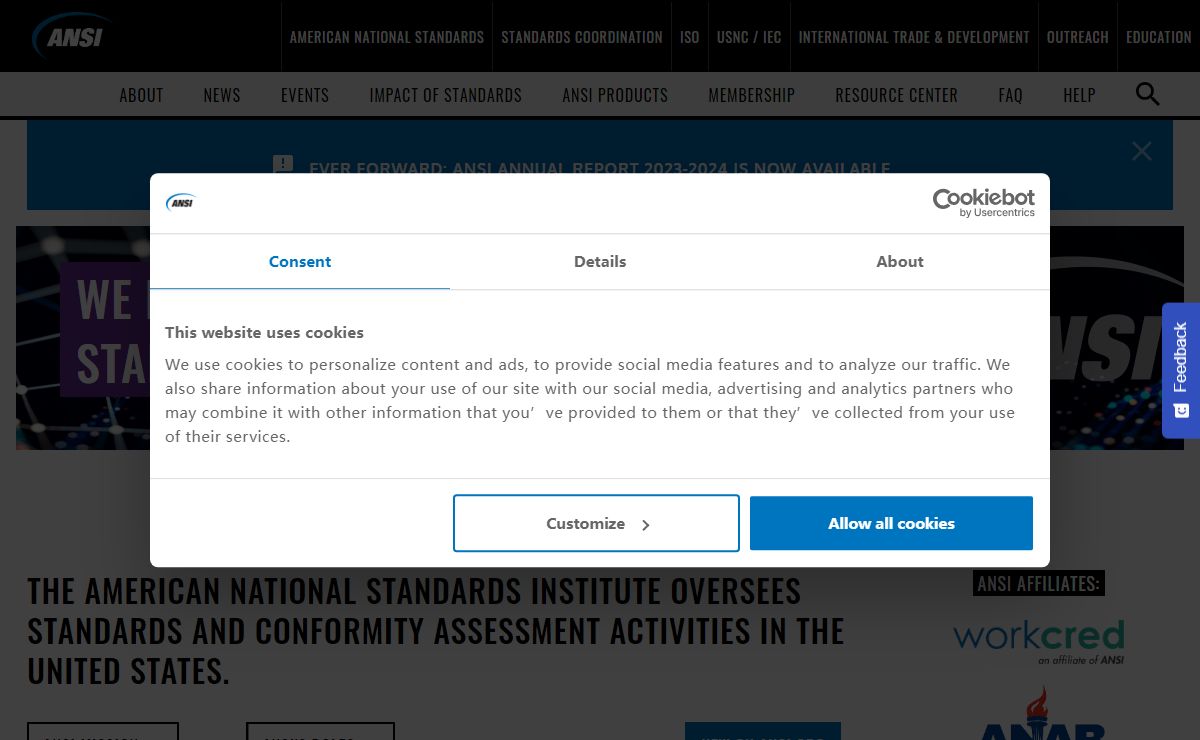The image size is (1200, 740).
Task: Go to the About page
Action: pyautogui.click(x=141, y=95)
